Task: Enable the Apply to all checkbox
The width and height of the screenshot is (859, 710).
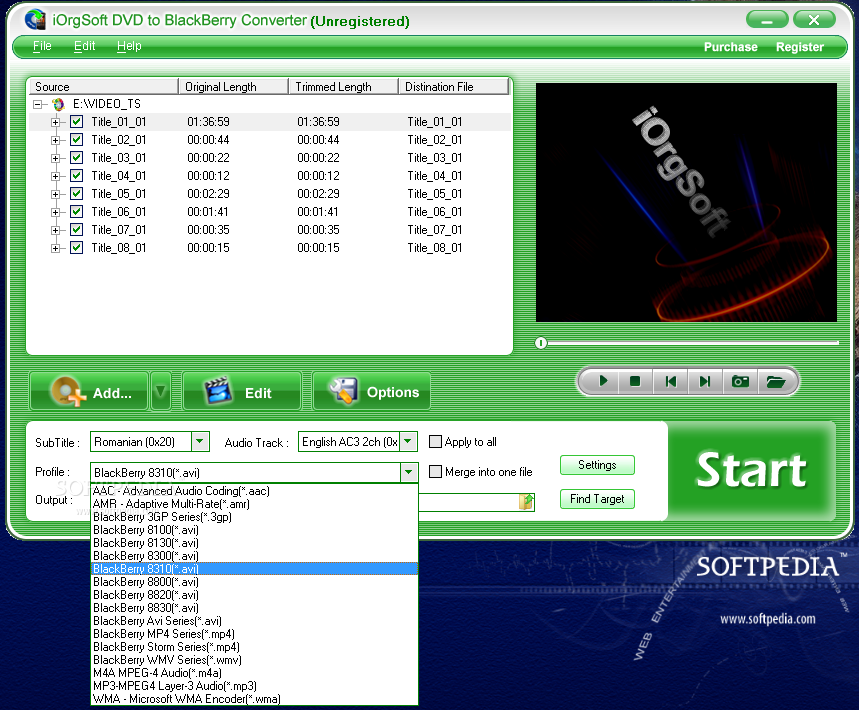Action: [435, 442]
